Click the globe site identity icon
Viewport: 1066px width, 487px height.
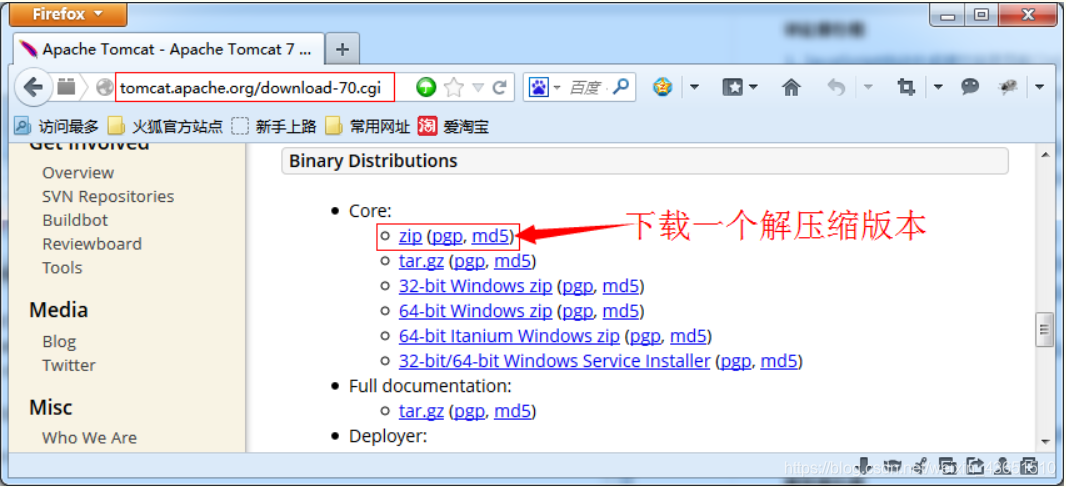coord(105,87)
